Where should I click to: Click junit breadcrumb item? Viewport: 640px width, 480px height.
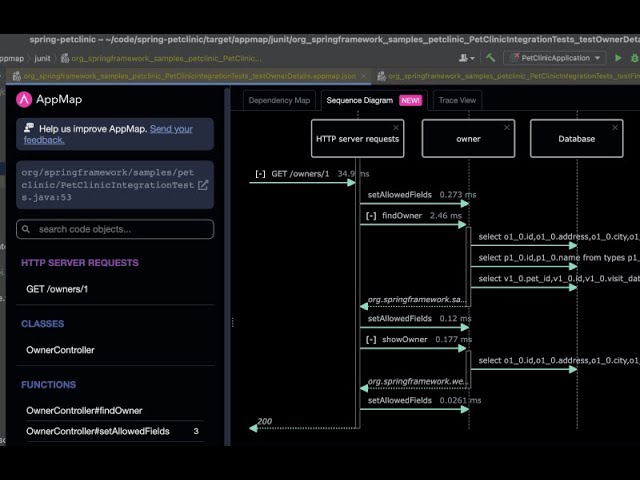[x=42, y=58]
